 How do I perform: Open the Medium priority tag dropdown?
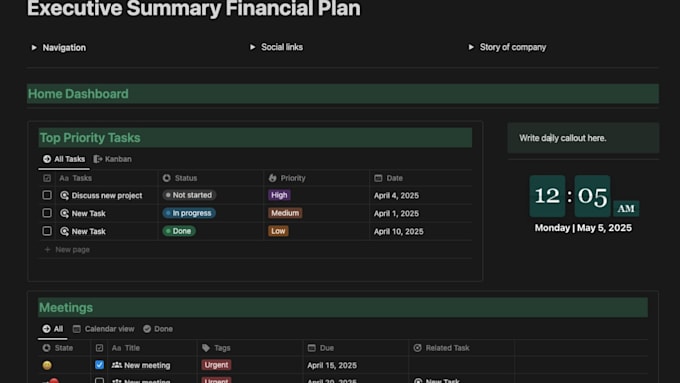coord(285,213)
